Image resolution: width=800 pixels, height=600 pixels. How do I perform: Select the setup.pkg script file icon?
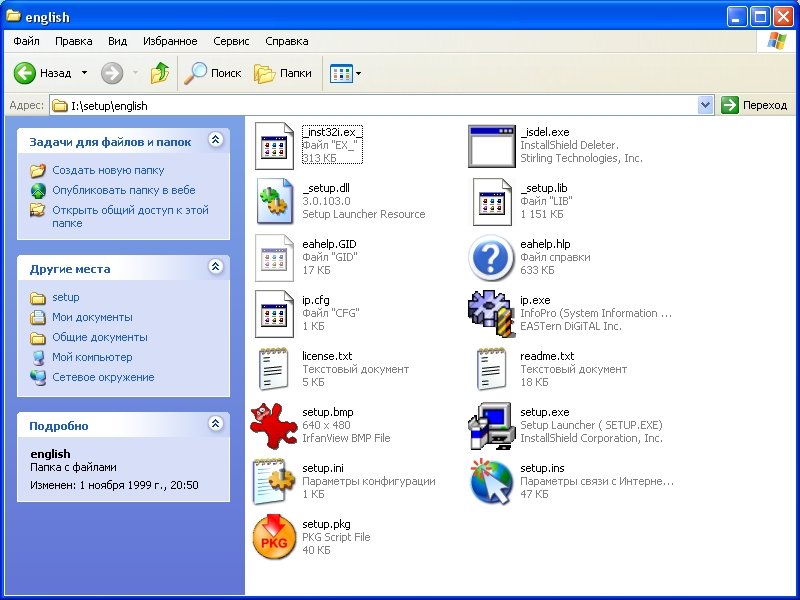click(273, 537)
